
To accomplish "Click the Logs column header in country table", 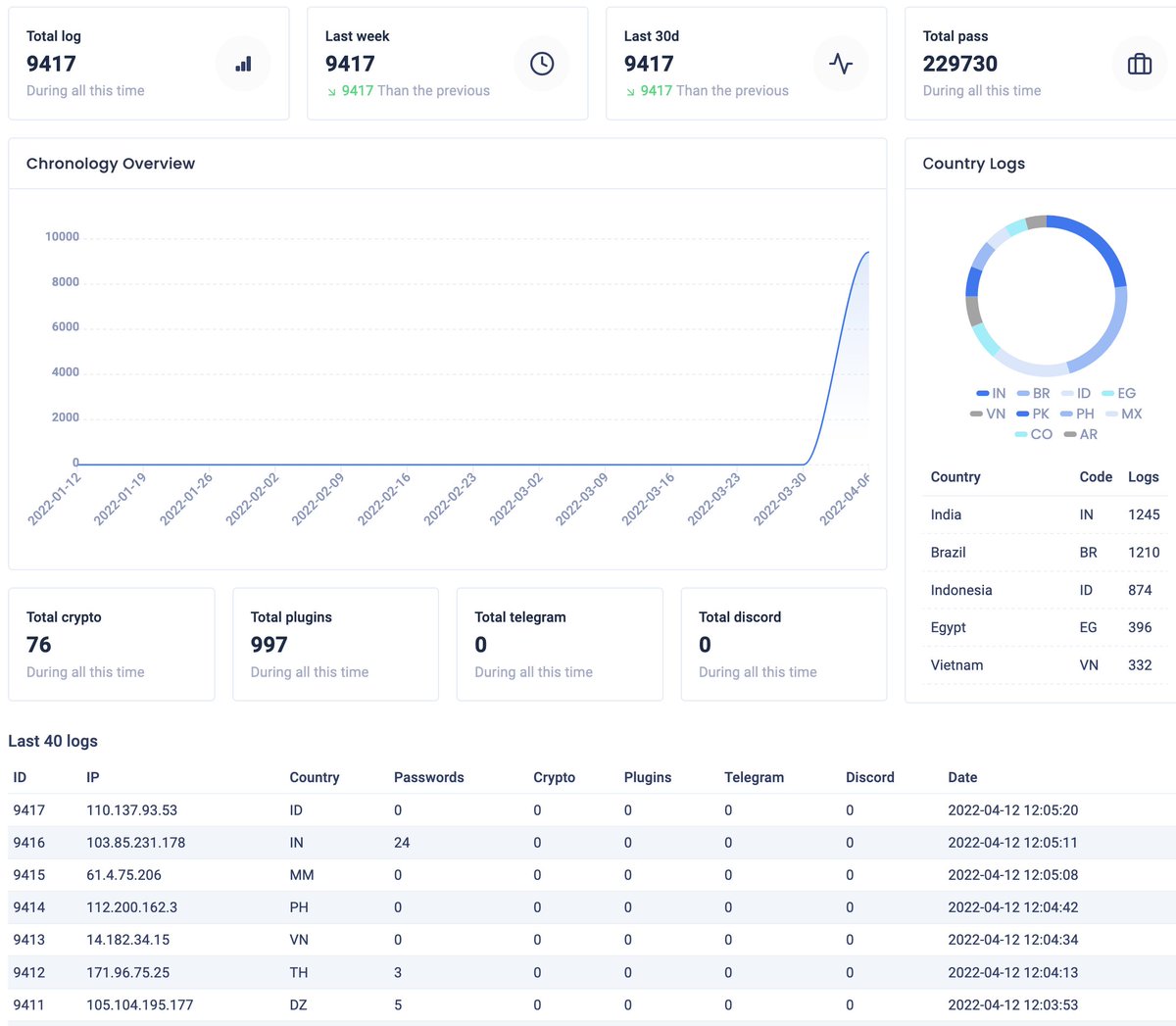I will [x=1144, y=477].
